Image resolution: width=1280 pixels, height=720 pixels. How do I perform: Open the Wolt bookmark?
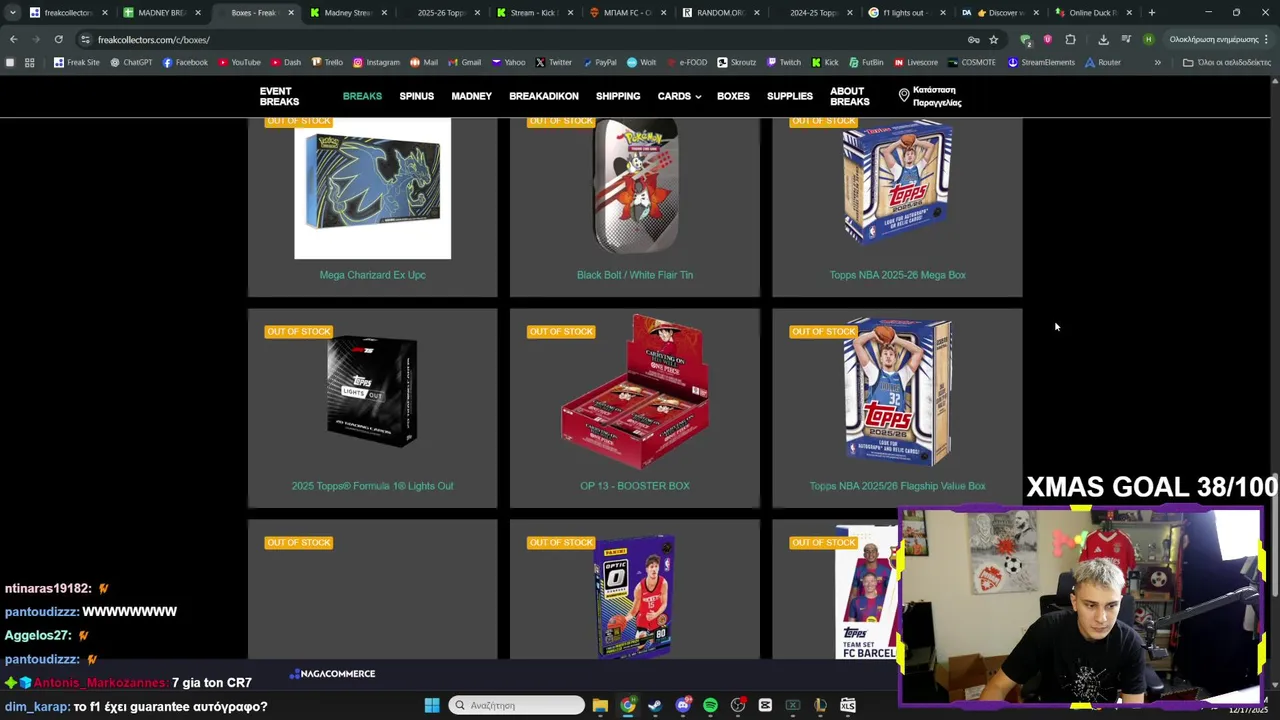point(641,62)
